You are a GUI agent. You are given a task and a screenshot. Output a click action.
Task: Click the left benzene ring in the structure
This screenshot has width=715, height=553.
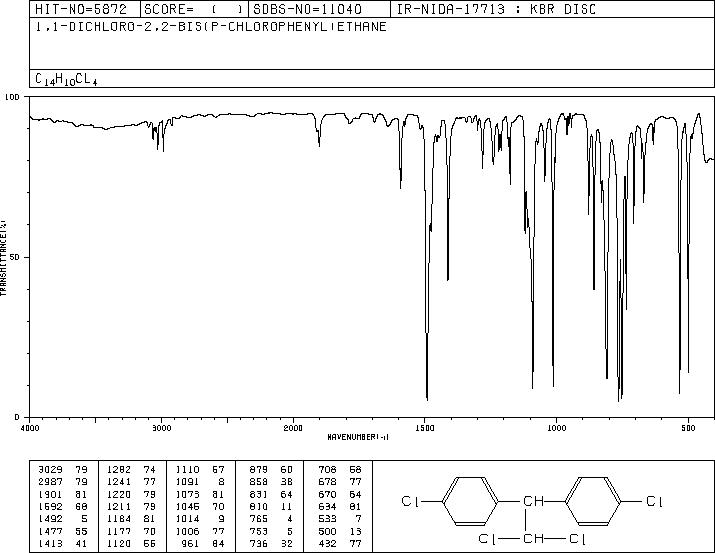471,501
